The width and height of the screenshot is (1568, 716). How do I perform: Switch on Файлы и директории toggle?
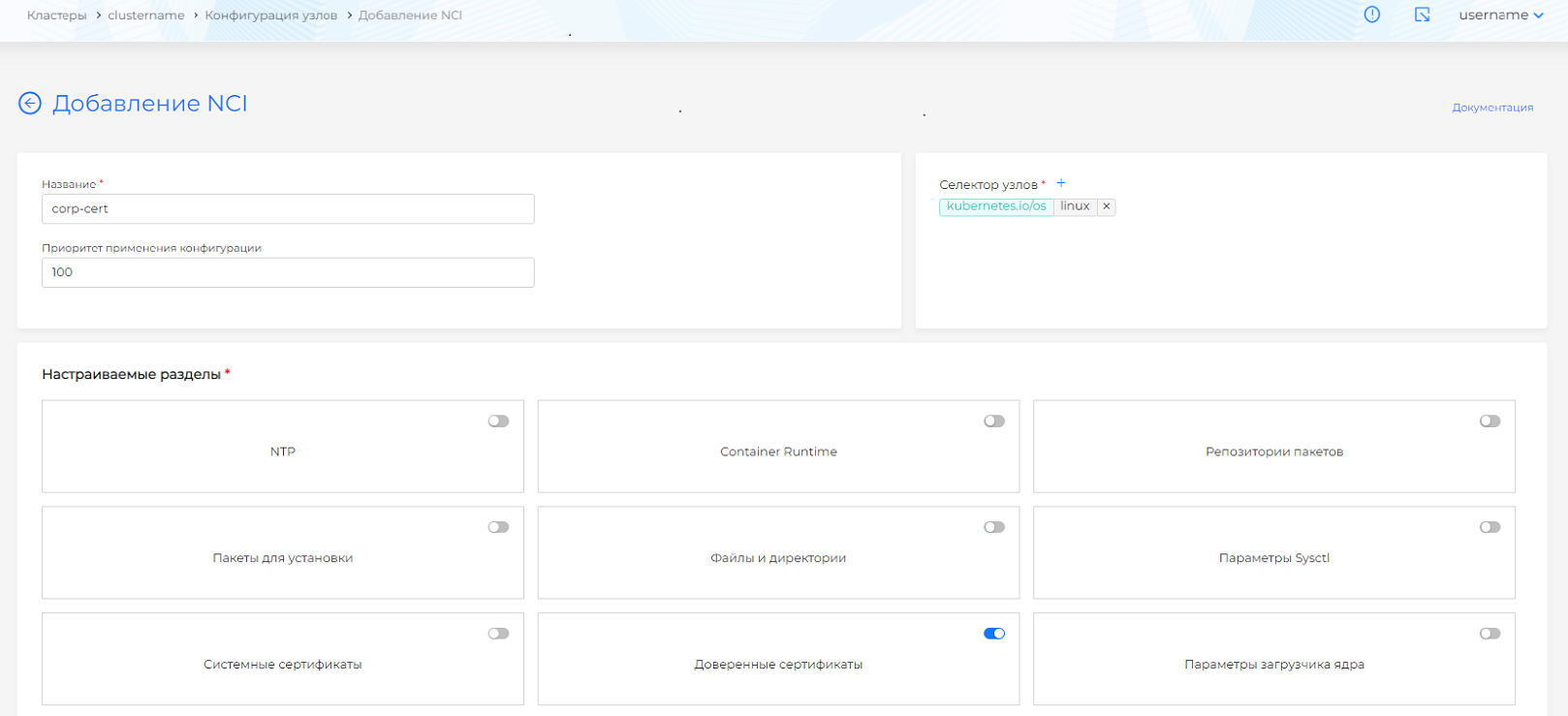(x=994, y=528)
